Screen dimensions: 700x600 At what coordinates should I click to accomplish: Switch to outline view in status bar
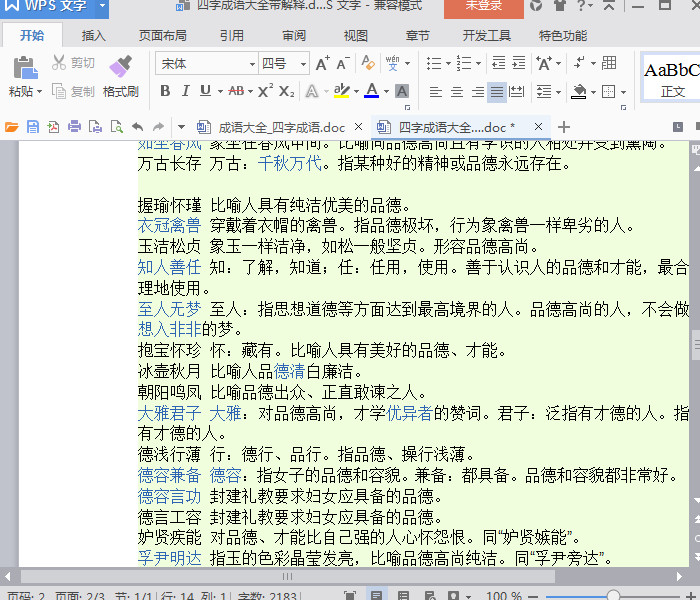(403, 595)
